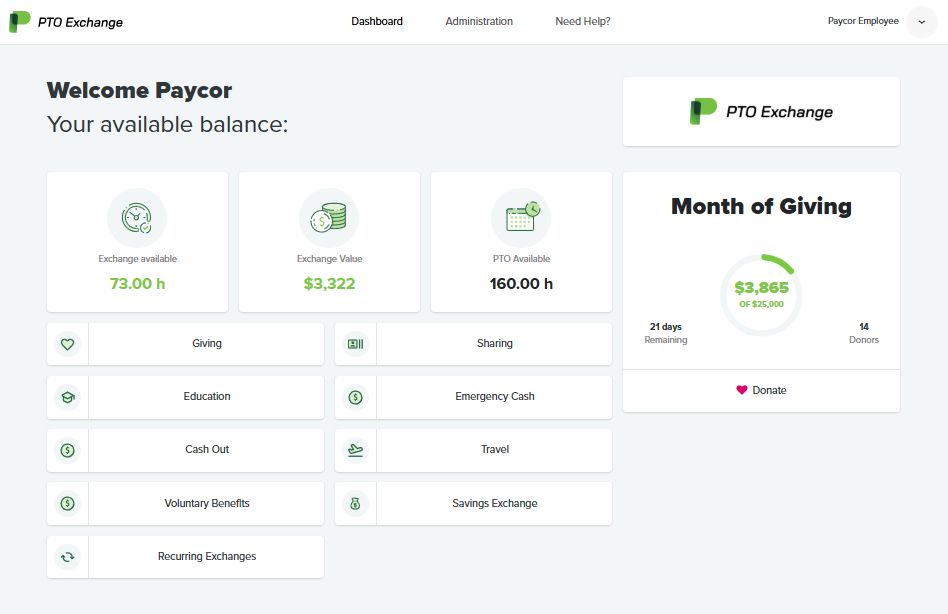
Task: Open the Administration menu
Action: click(x=479, y=21)
